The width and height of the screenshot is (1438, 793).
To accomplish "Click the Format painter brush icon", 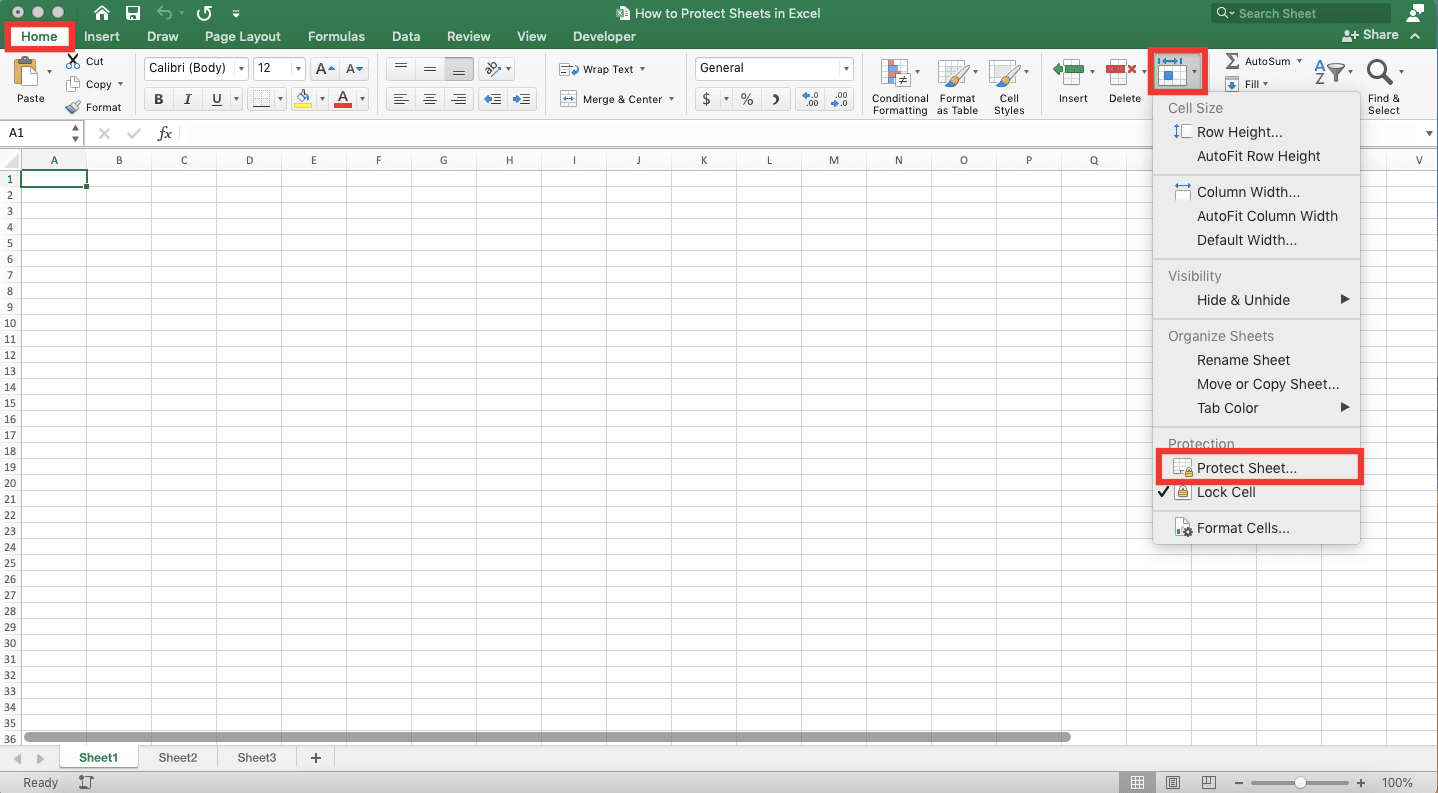I will coord(72,107).
